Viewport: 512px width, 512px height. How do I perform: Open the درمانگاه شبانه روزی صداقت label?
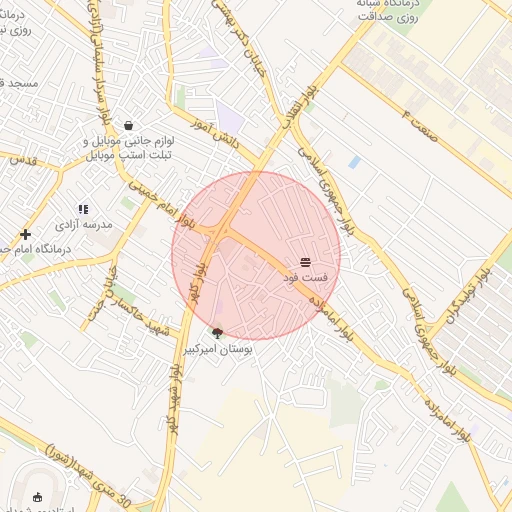coord(388,11)
